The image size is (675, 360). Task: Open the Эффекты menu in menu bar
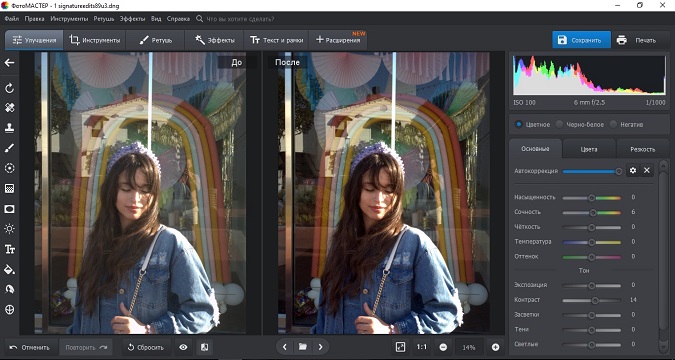click(133, 19)
